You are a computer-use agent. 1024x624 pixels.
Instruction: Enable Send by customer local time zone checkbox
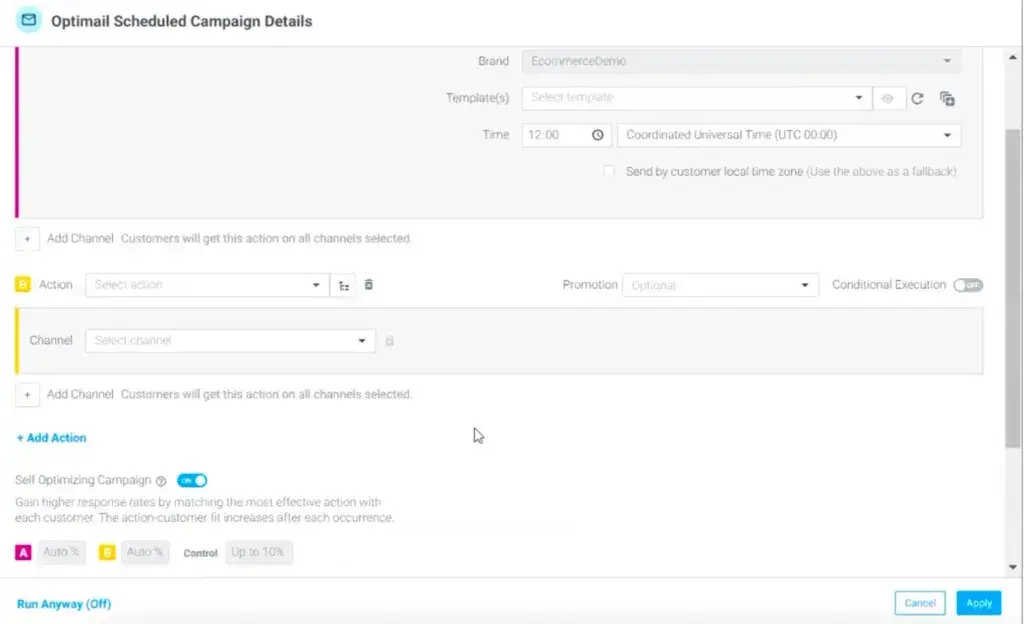pyautogui.click(x=609, y=172)
